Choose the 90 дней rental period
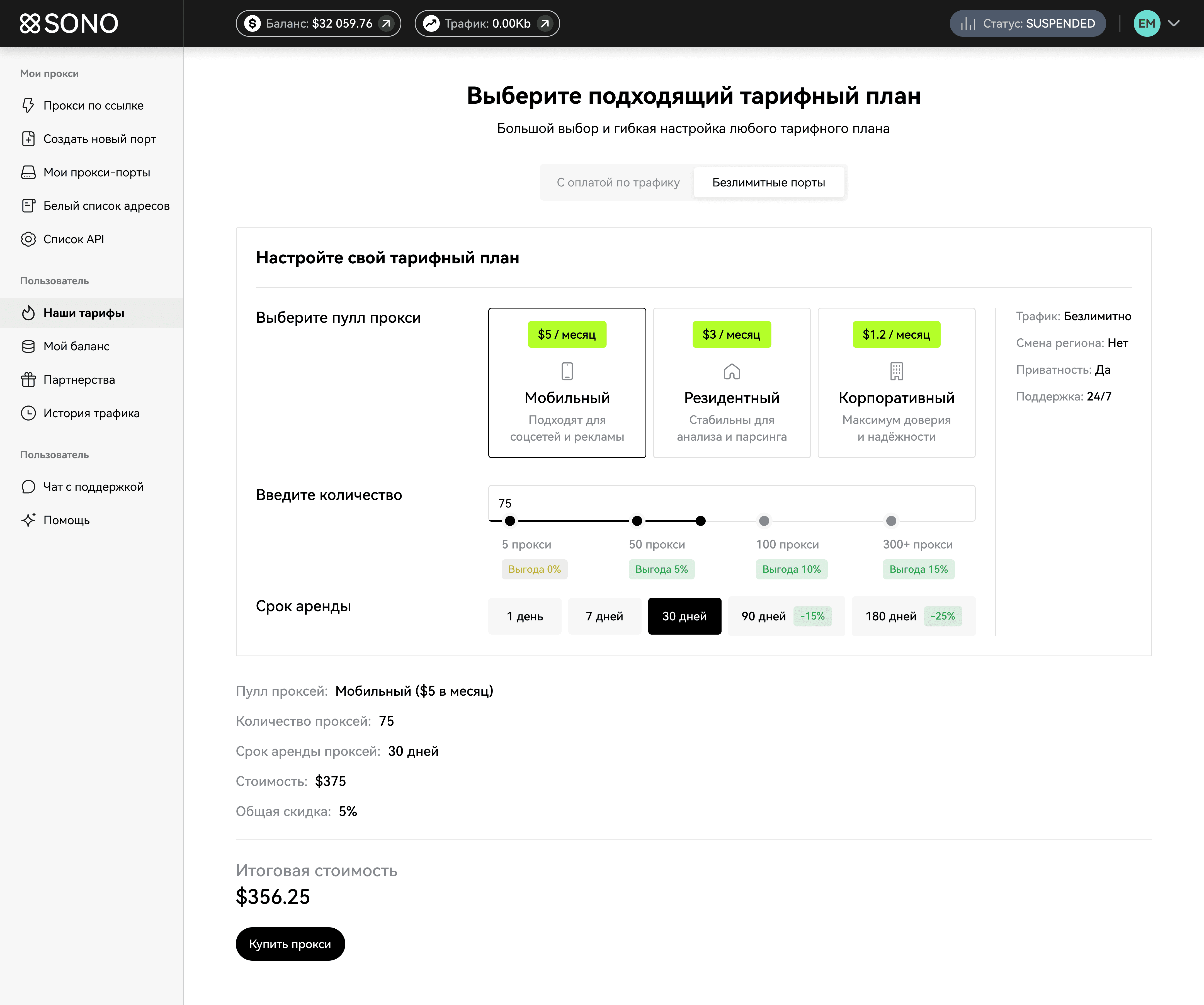The width and height of the screenshot is (1204, 1005). 786,616
